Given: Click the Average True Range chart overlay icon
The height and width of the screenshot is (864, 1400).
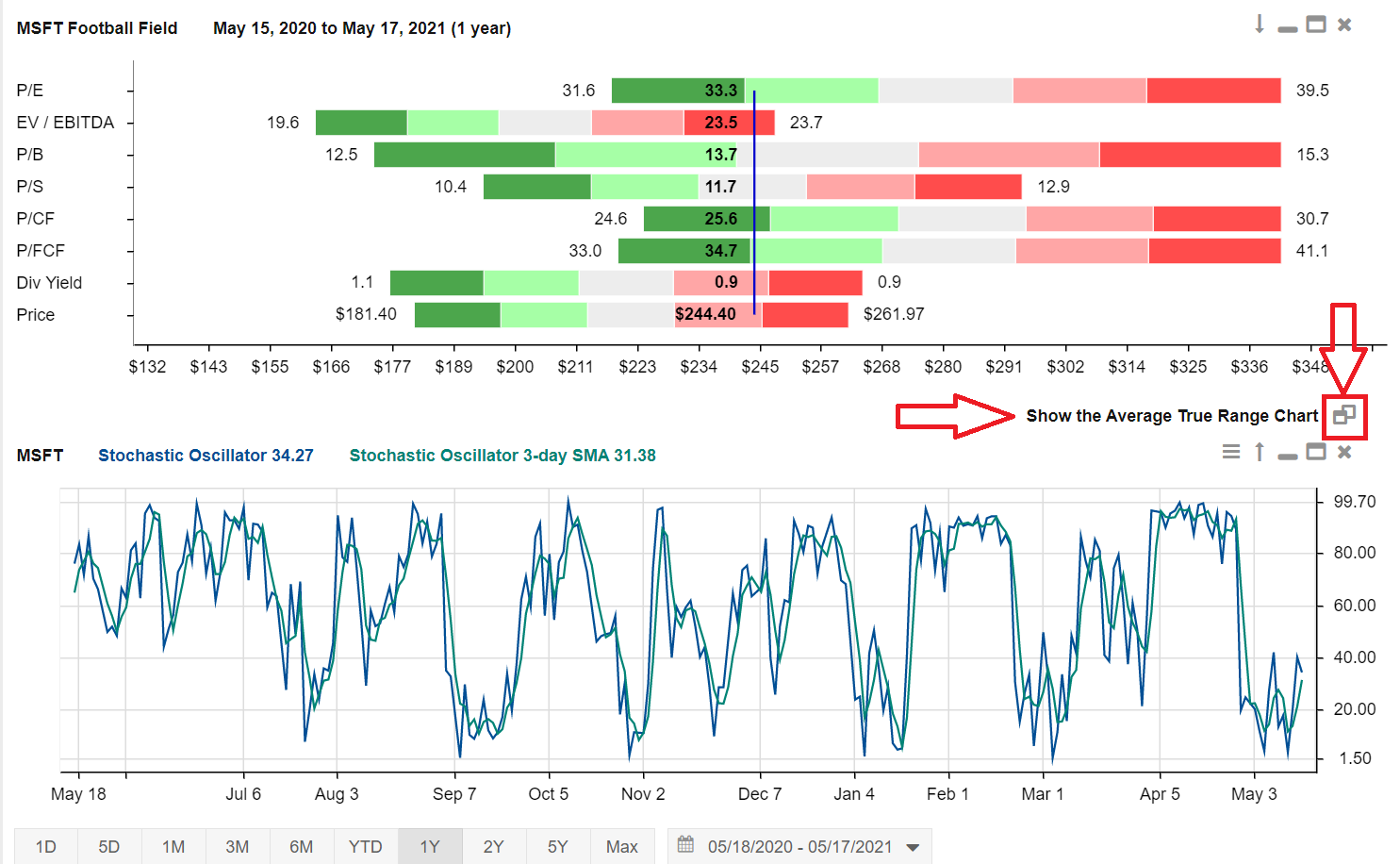Looking at the screenshot, I should (x=1344, y=415).
